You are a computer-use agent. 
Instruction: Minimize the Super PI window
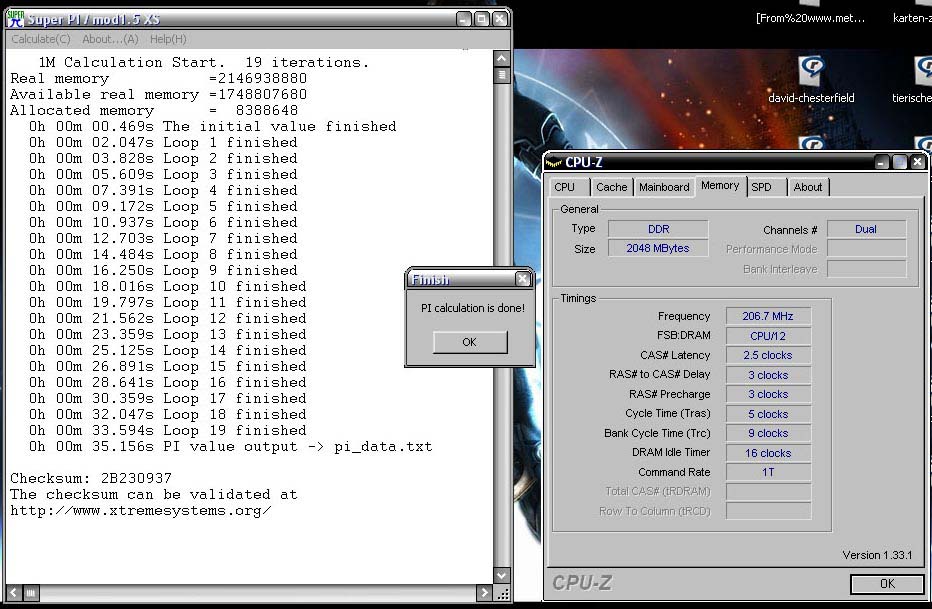(x=464, y=19)
